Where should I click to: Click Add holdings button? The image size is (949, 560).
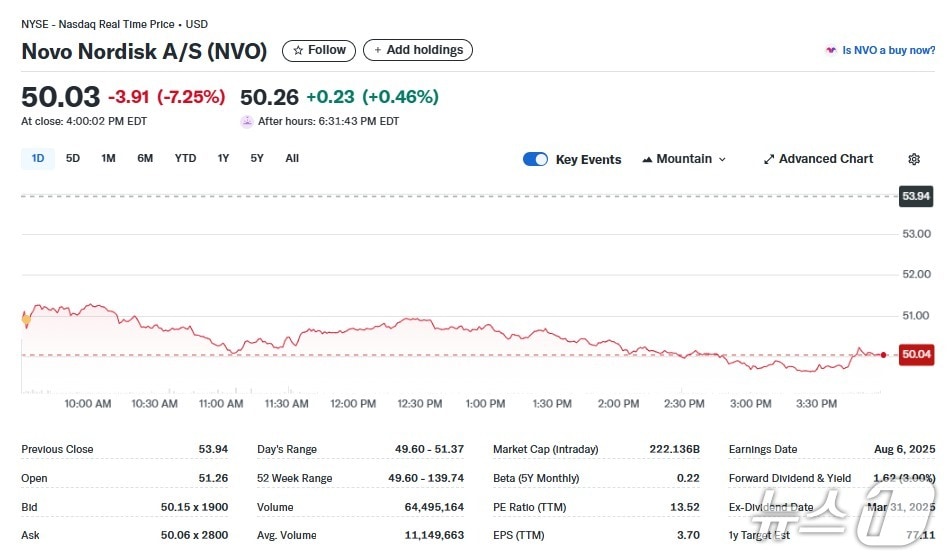(418, 50)
